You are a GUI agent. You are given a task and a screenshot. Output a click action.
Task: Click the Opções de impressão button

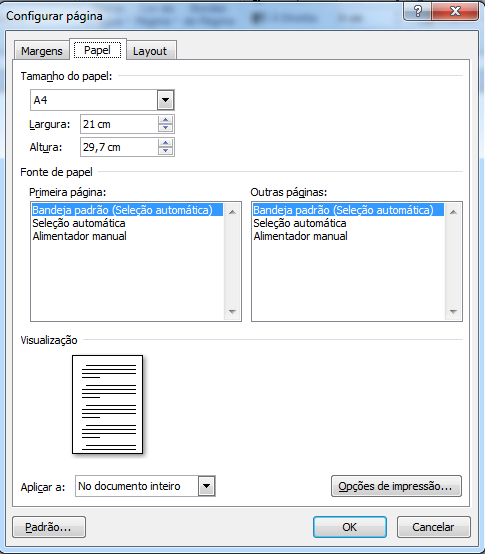tap(396, 486)
